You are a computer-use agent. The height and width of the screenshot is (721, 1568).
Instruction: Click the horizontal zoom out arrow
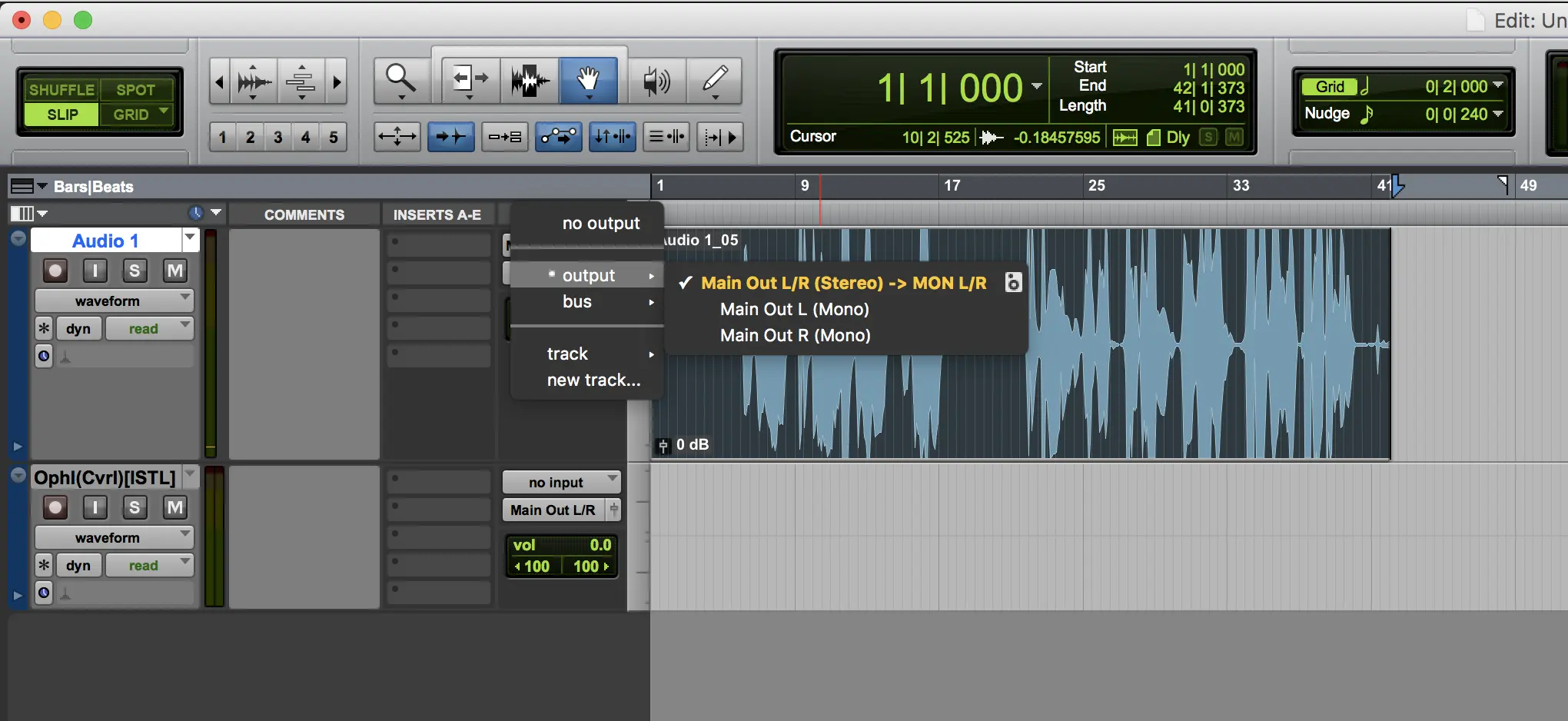[219, 81]
